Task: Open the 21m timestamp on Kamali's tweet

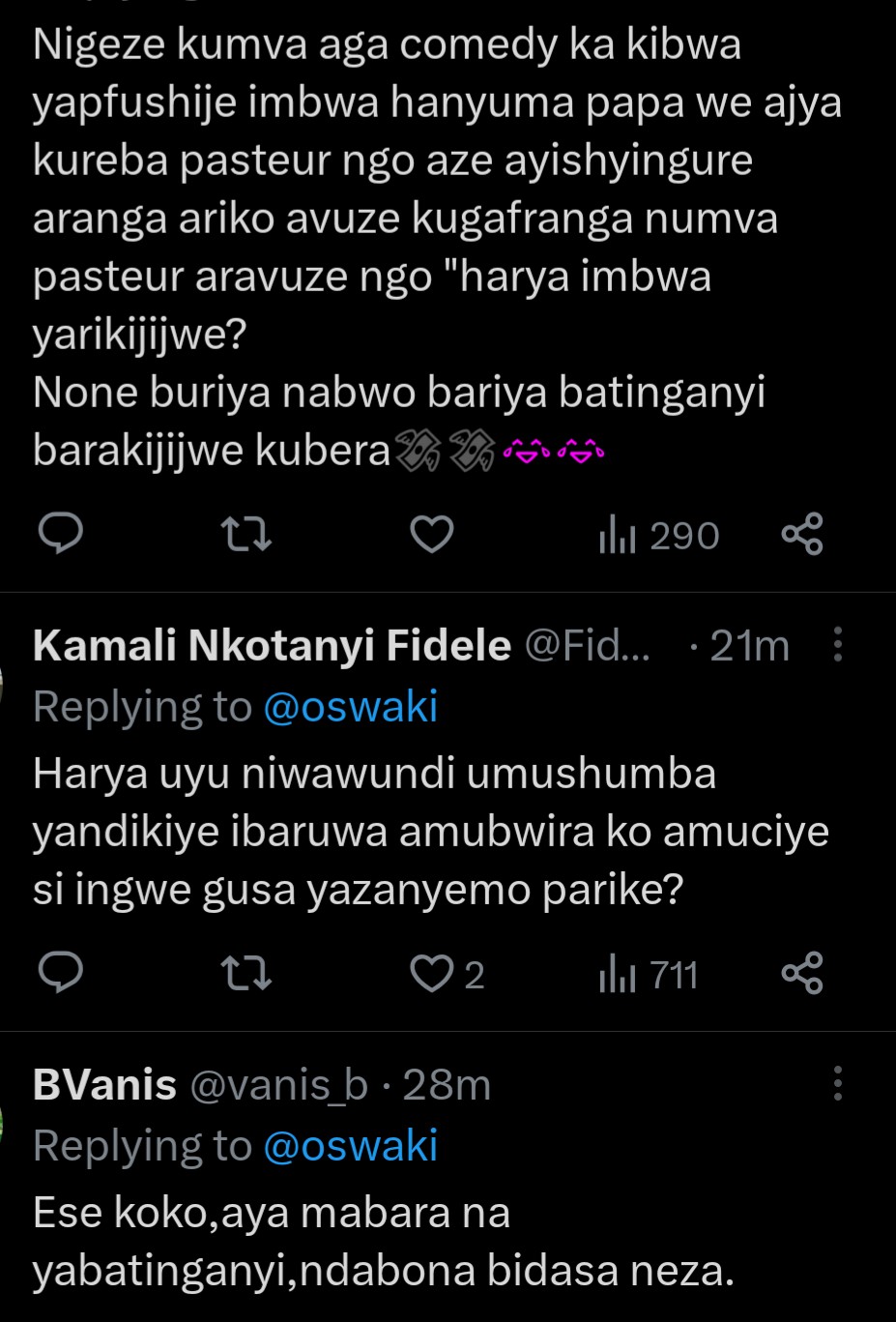Action: (749, 645)
